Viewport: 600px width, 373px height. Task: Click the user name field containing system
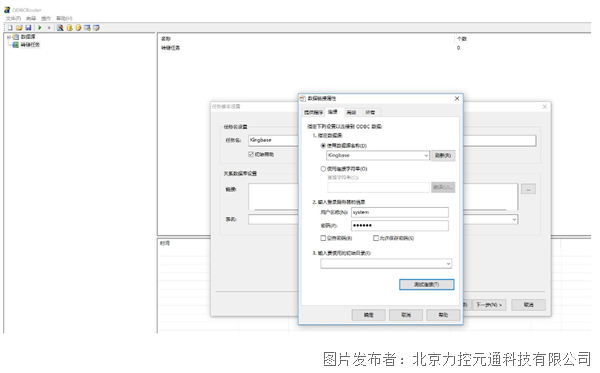(x=399, y=212)
